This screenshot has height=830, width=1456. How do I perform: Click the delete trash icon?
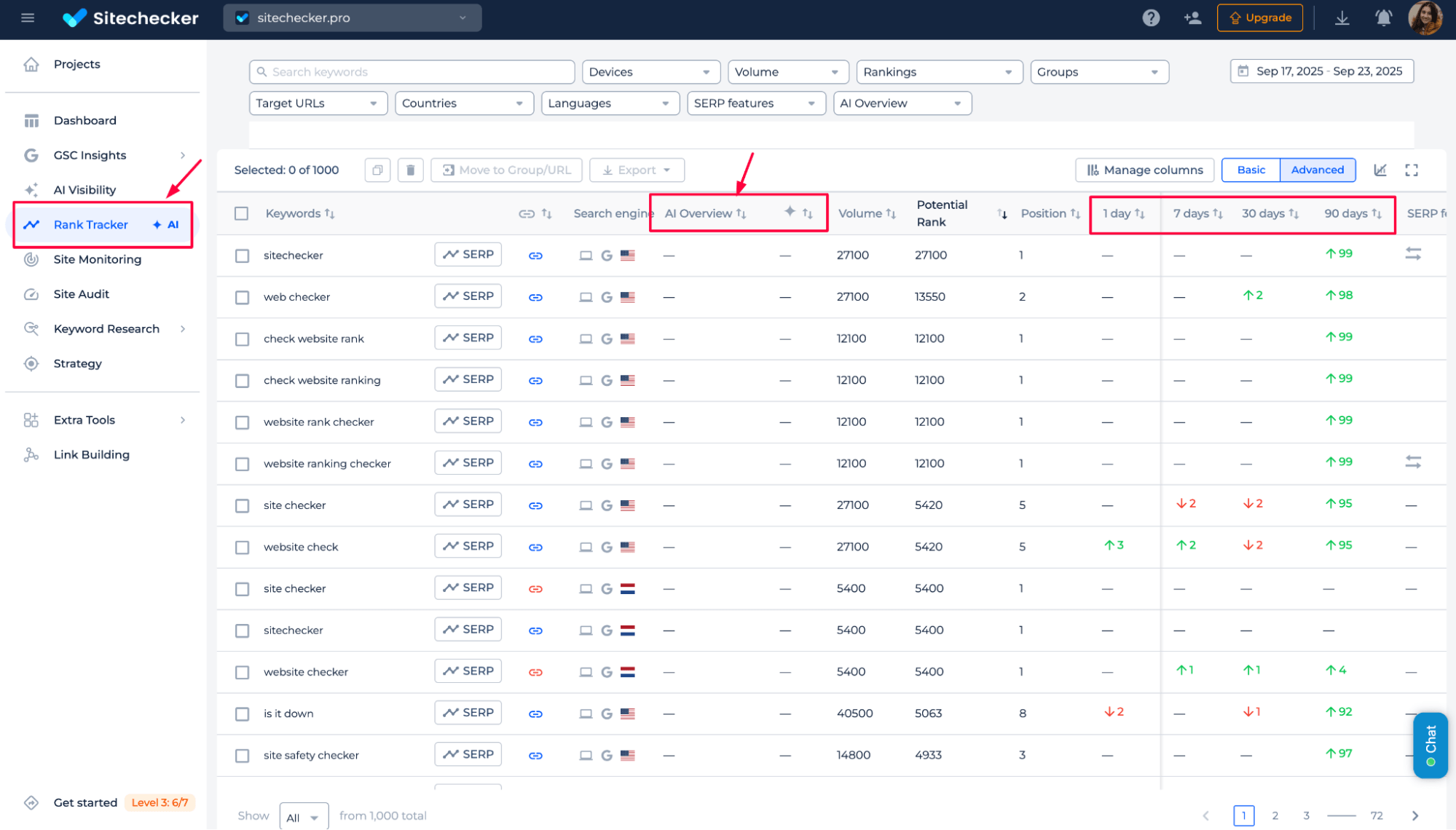click(411, 170)
